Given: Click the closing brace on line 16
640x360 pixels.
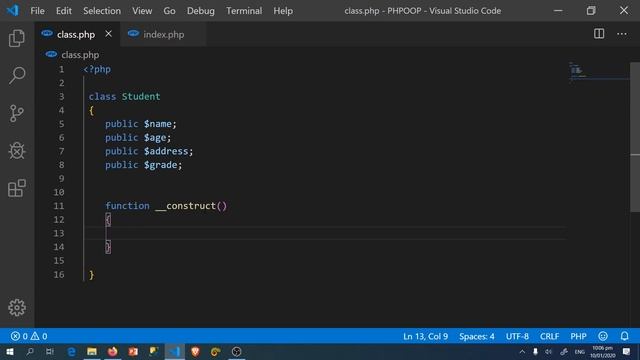Looking at the screenshot, I should coord(91,275).
